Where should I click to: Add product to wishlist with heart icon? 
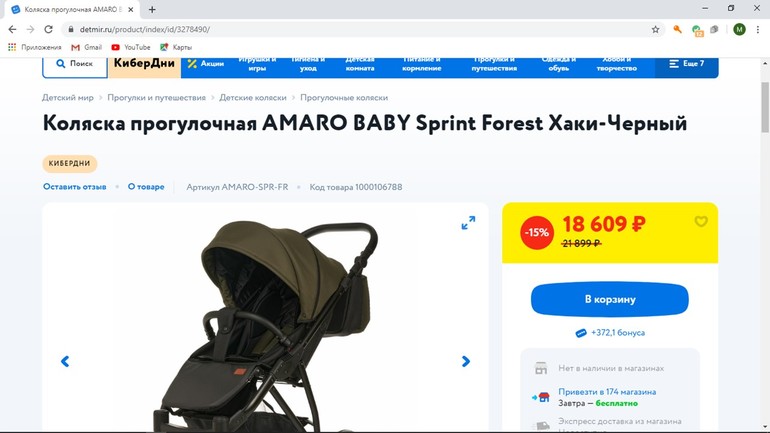(701, 222)
